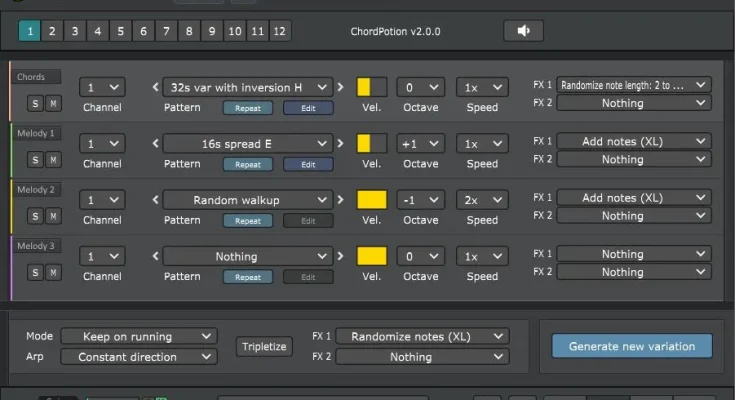Click the Generate new variation button
This screenshot has width=735, height=400.
tap(632, 346)
